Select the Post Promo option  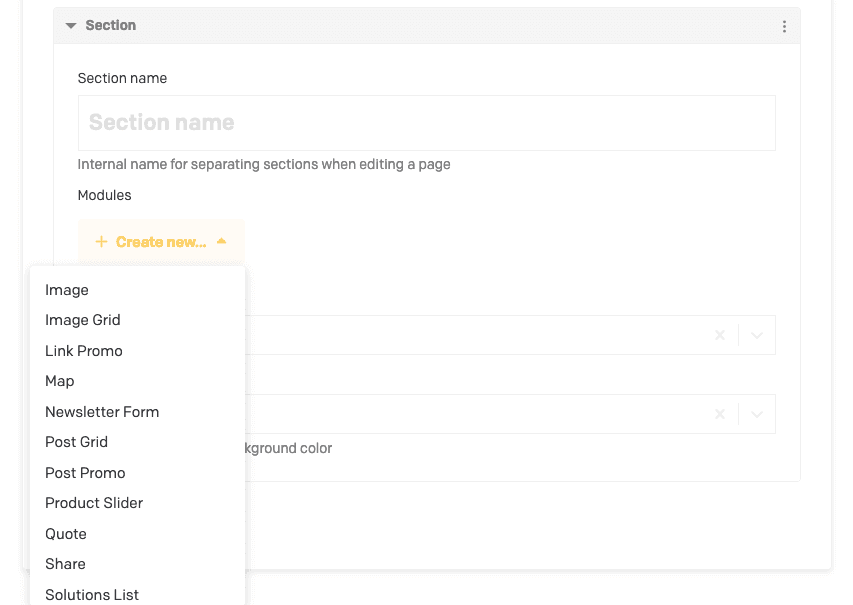85,473
